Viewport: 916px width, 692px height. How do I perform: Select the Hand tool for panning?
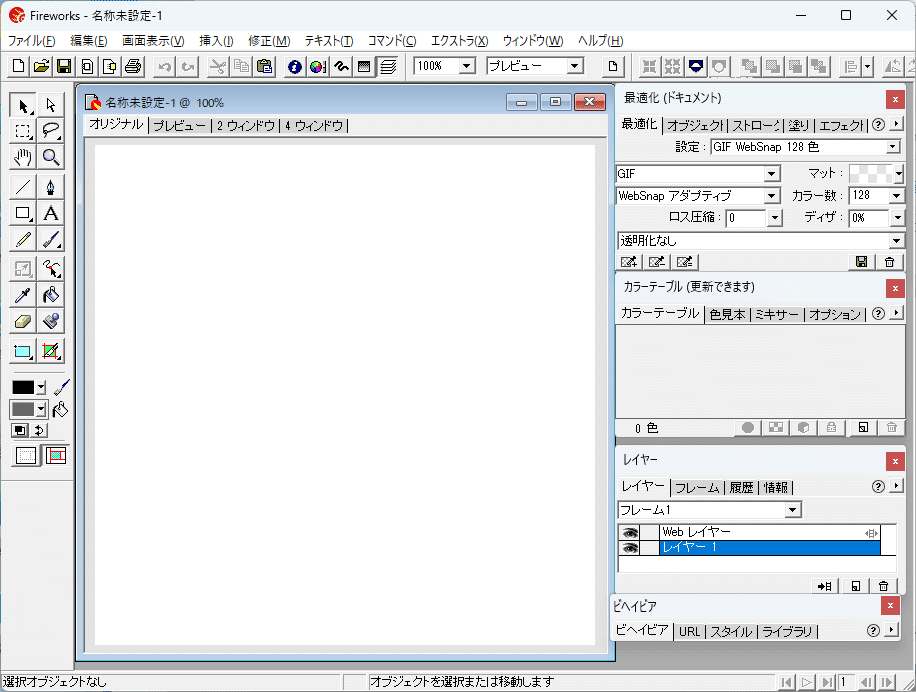pos(22,157)
